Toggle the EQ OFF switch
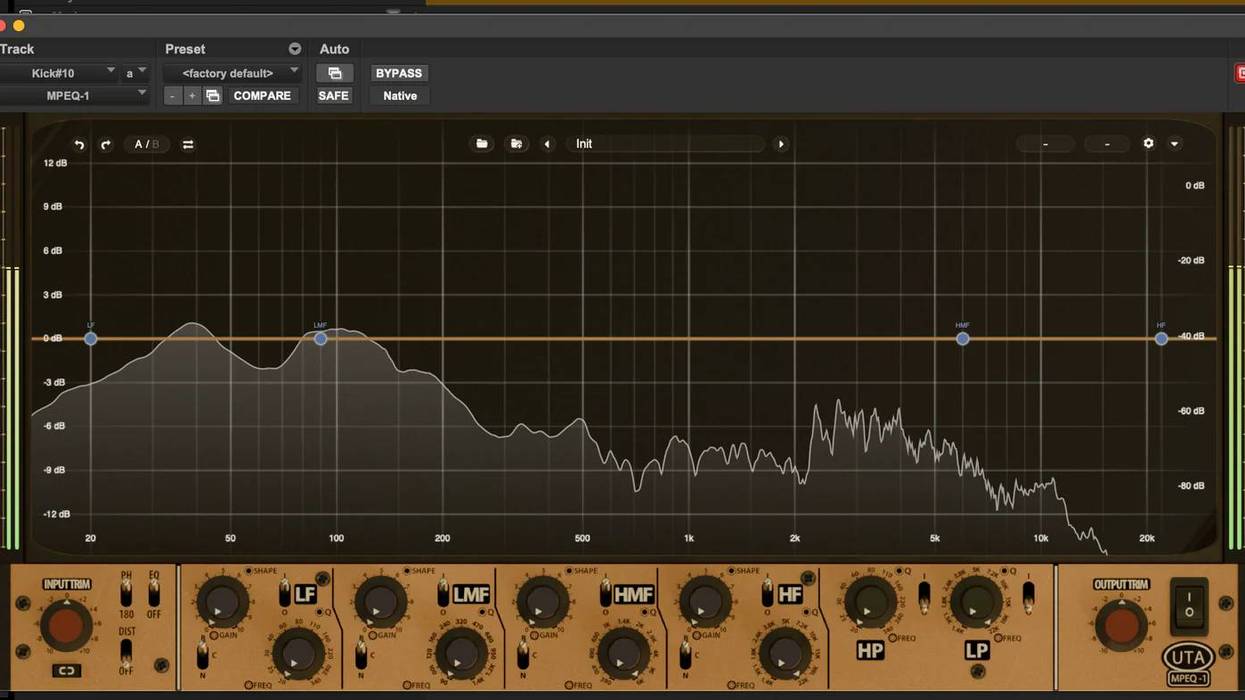Image resolution: width=1245 pixels, height=700 pixels. [154, 595]
